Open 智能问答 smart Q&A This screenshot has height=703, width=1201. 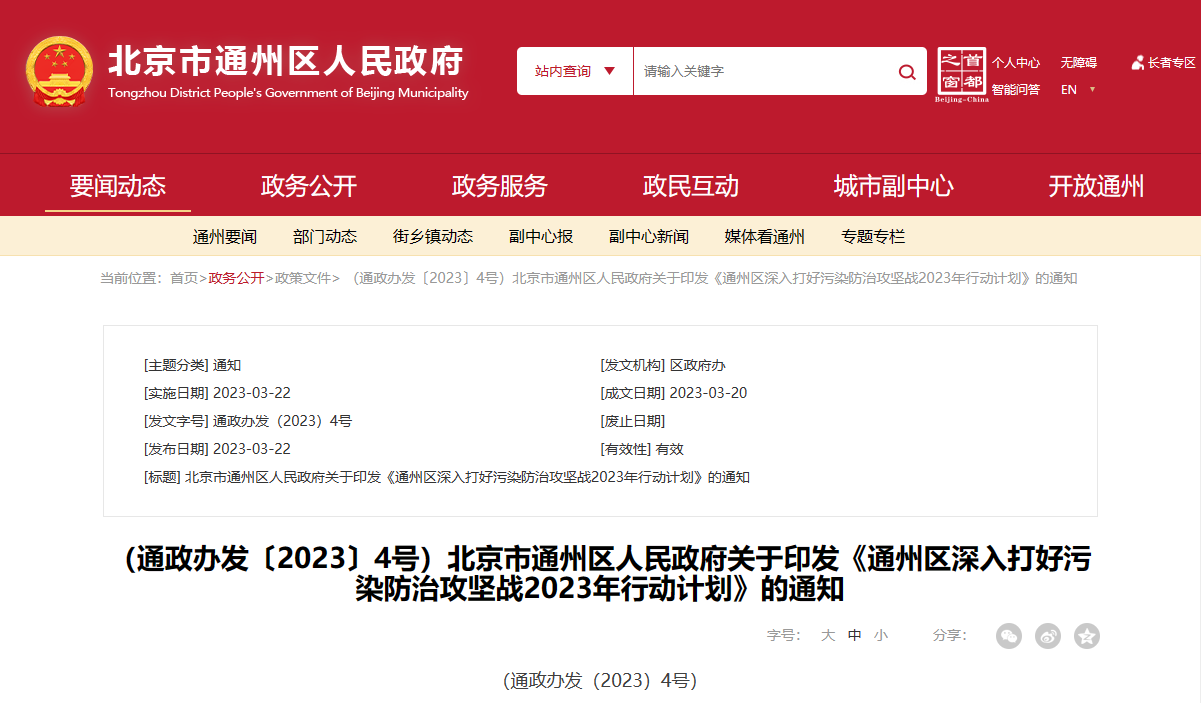[x=1015, y=89]
